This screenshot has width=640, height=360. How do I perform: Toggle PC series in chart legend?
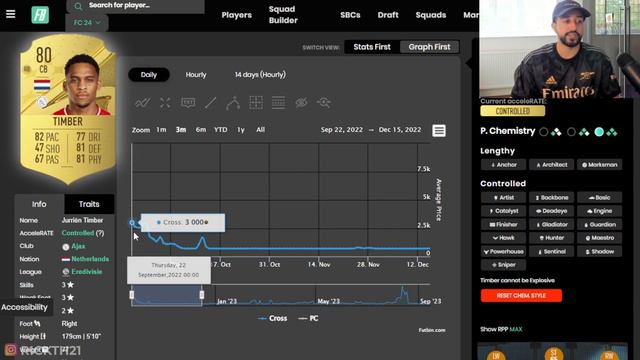click(309, 318)
